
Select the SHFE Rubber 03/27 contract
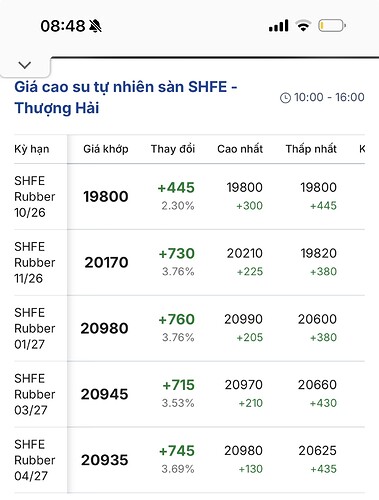[34, 394]
